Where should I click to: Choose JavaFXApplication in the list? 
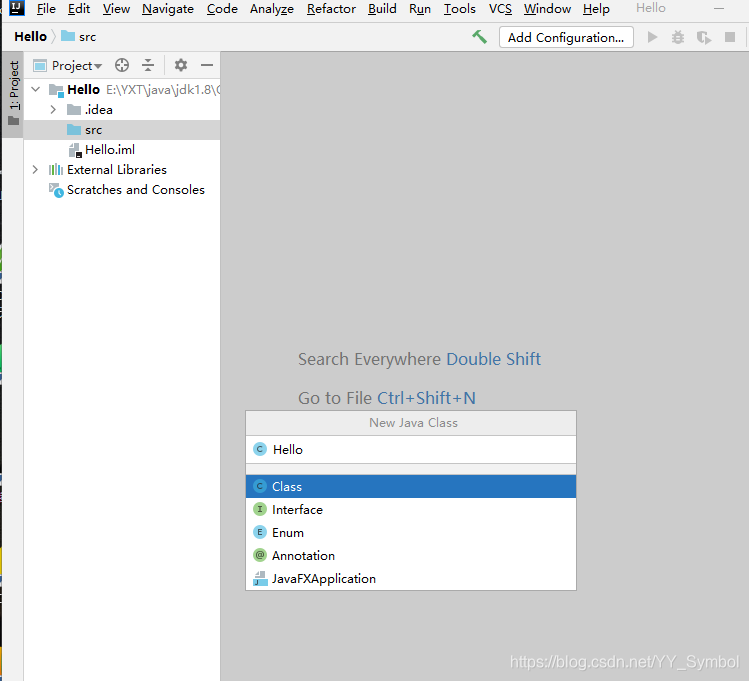click(x=411, y=578)
